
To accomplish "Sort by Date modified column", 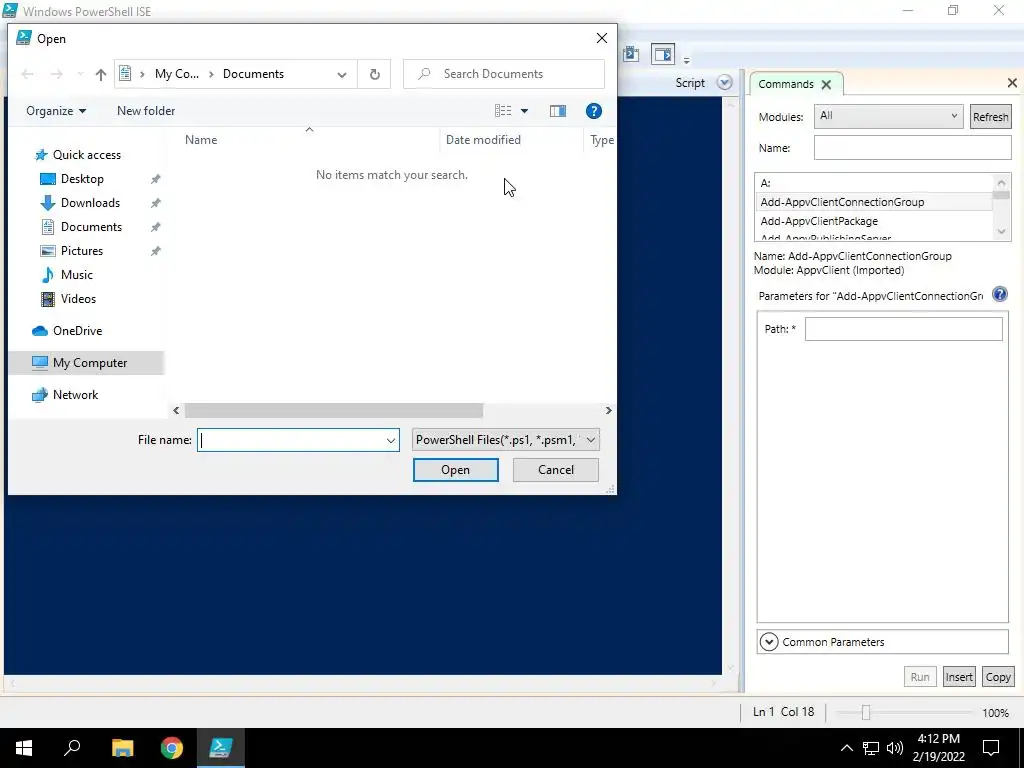I will click(483, 140).
